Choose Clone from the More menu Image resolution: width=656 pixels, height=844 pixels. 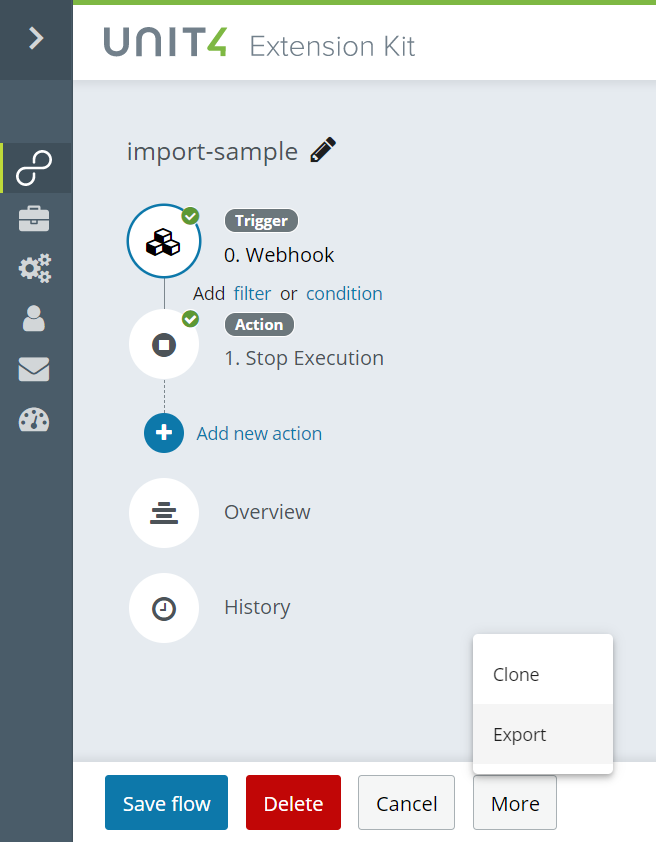(543, 674)
